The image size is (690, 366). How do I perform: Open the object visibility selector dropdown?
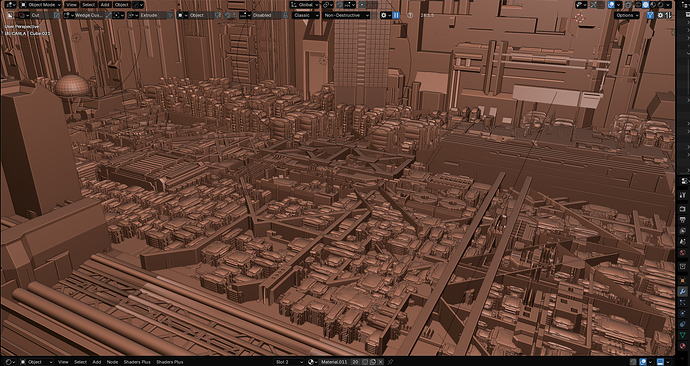pyautogui.click(x=581, y=5)
